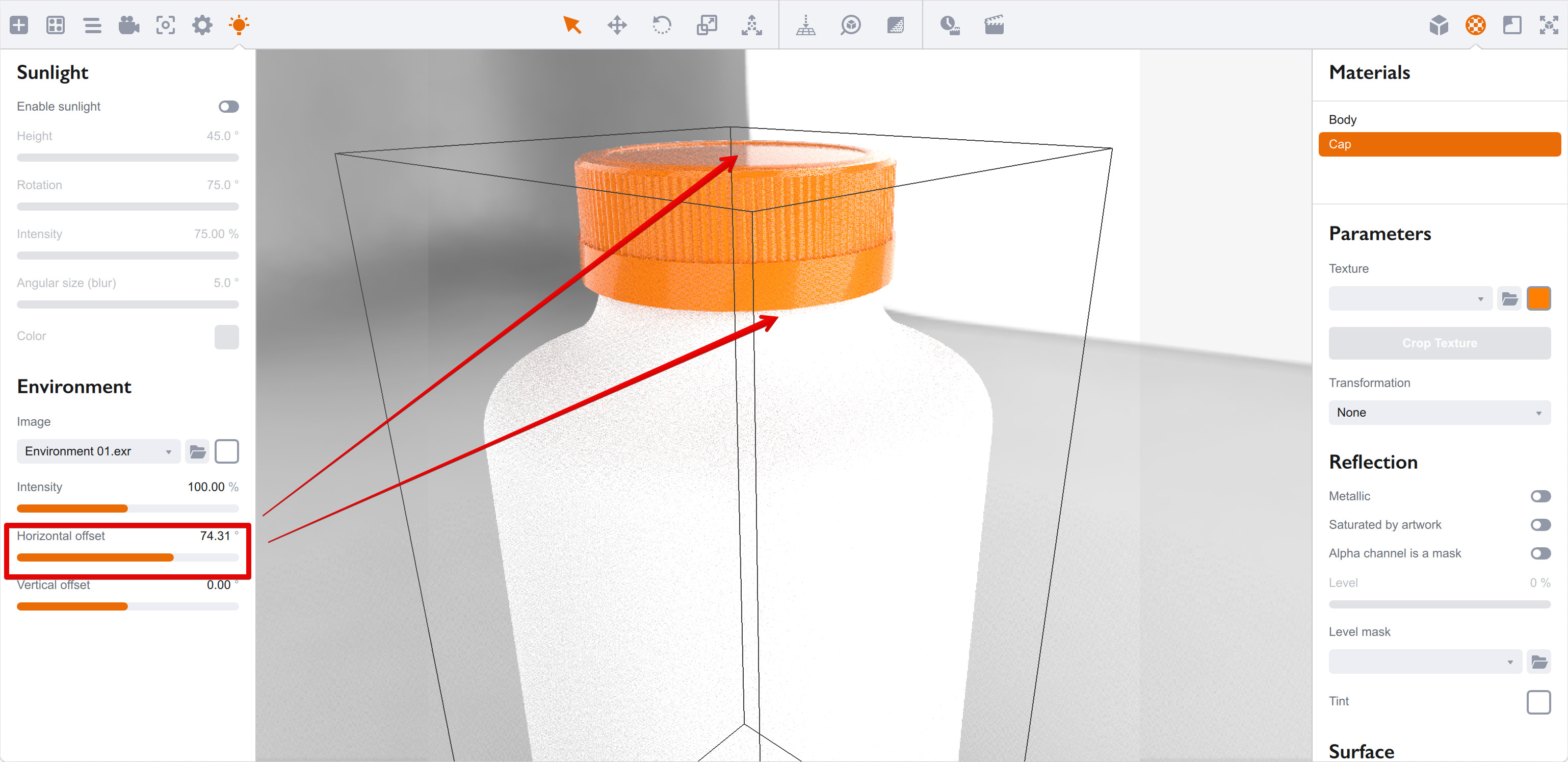Viewport: 1568px width, 762px height.
Task: Select the scale tool icon
Action: [x=707, y=25]
